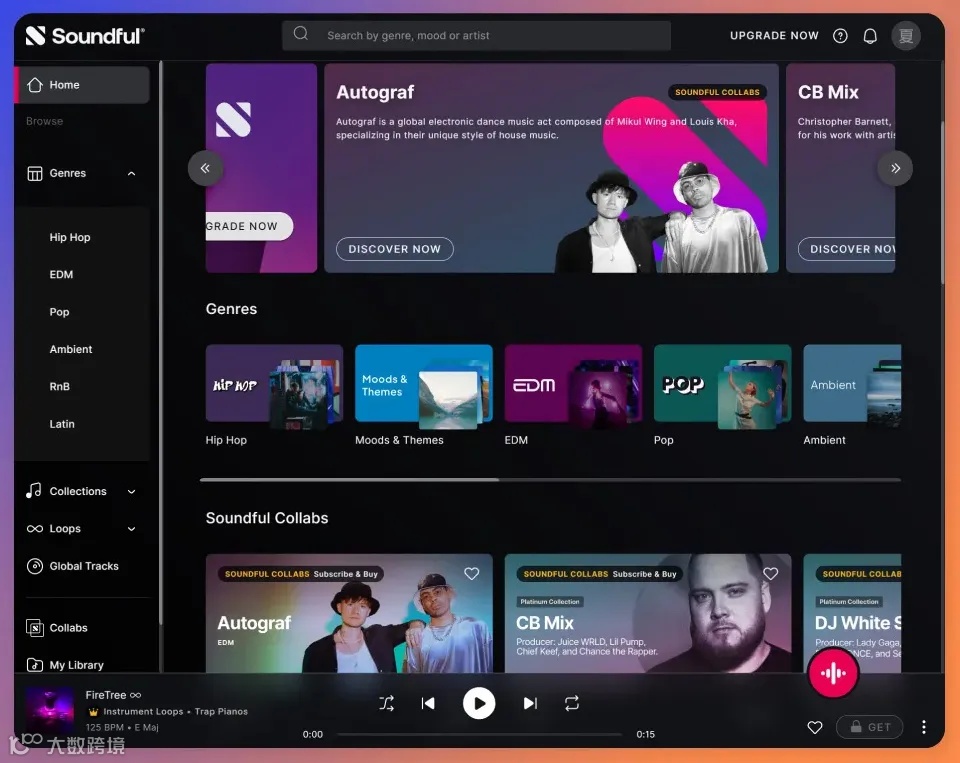The height and width of the screenshot is (763, 960).
Task: Click the FireTree track title
Action: pyautogui.click(x=106, y=695)
